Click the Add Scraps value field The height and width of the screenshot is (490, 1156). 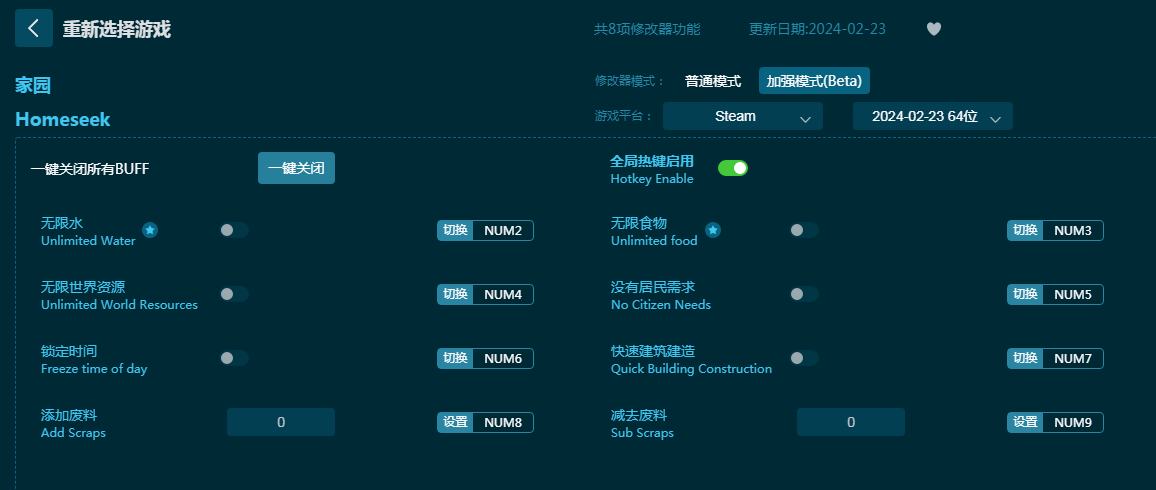coord(281,422)
